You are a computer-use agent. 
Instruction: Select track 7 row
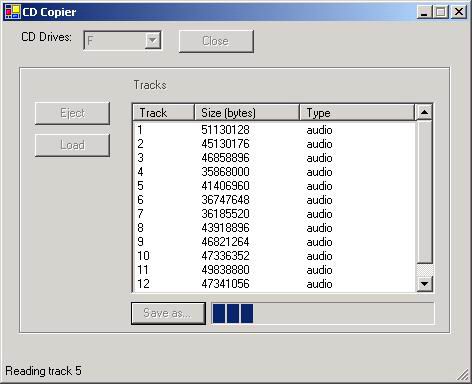pyautogui.click(x=274, y=214)
